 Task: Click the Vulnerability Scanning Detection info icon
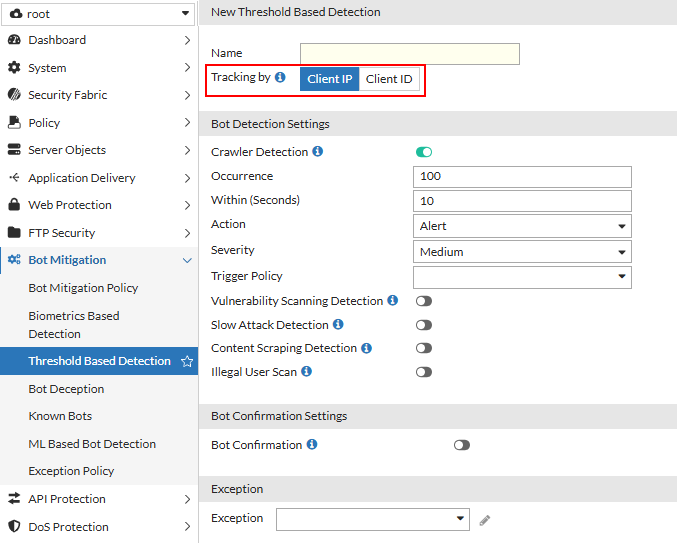393,301
